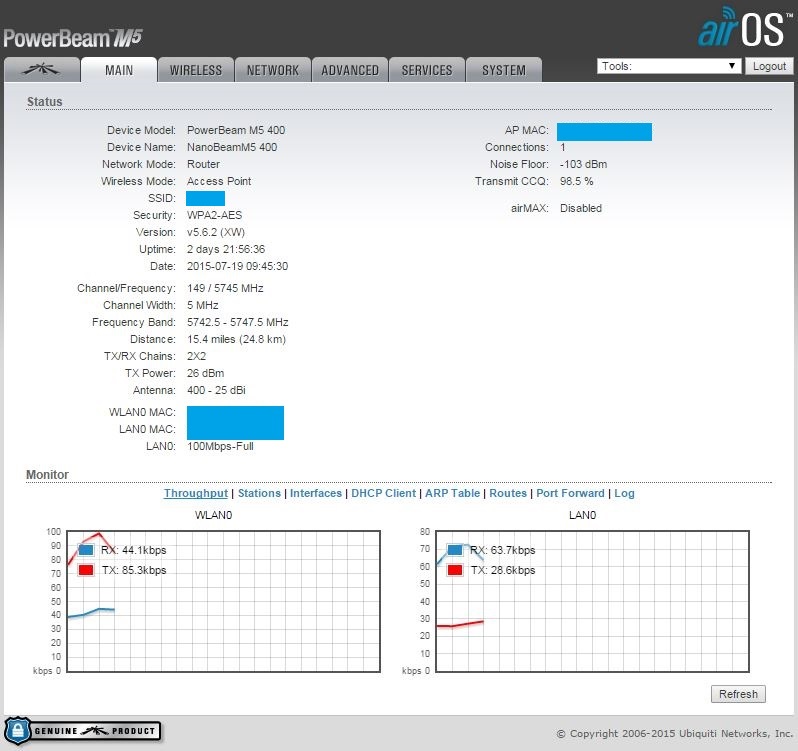Screen dimensions: 798x751
Task: Click the Monitor section heading
Action: click(x=47, y=474)
